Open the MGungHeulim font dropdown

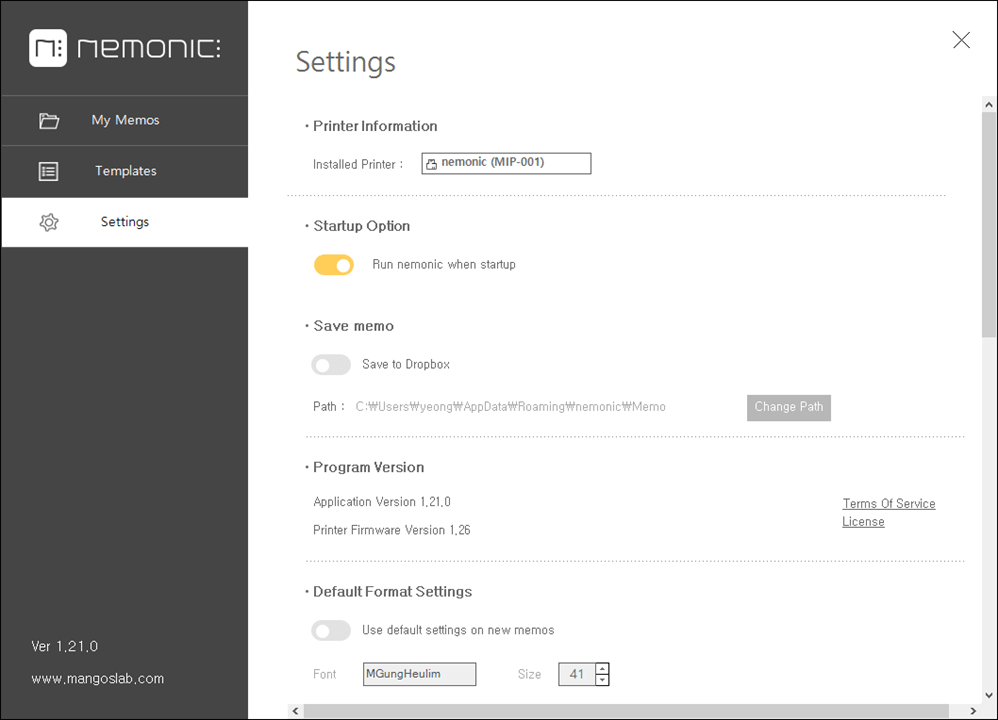tap(419, 674)
